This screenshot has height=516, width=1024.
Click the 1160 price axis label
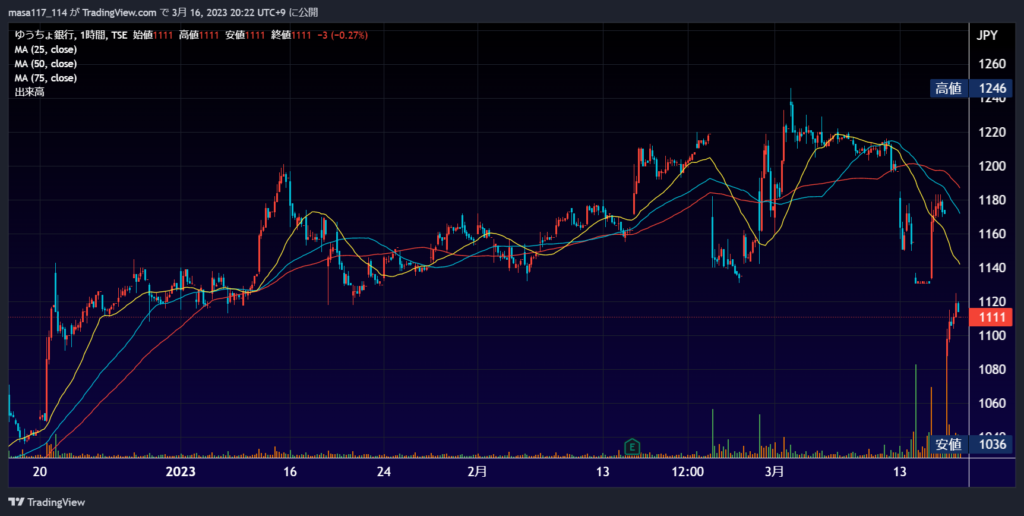coord(992,234)
